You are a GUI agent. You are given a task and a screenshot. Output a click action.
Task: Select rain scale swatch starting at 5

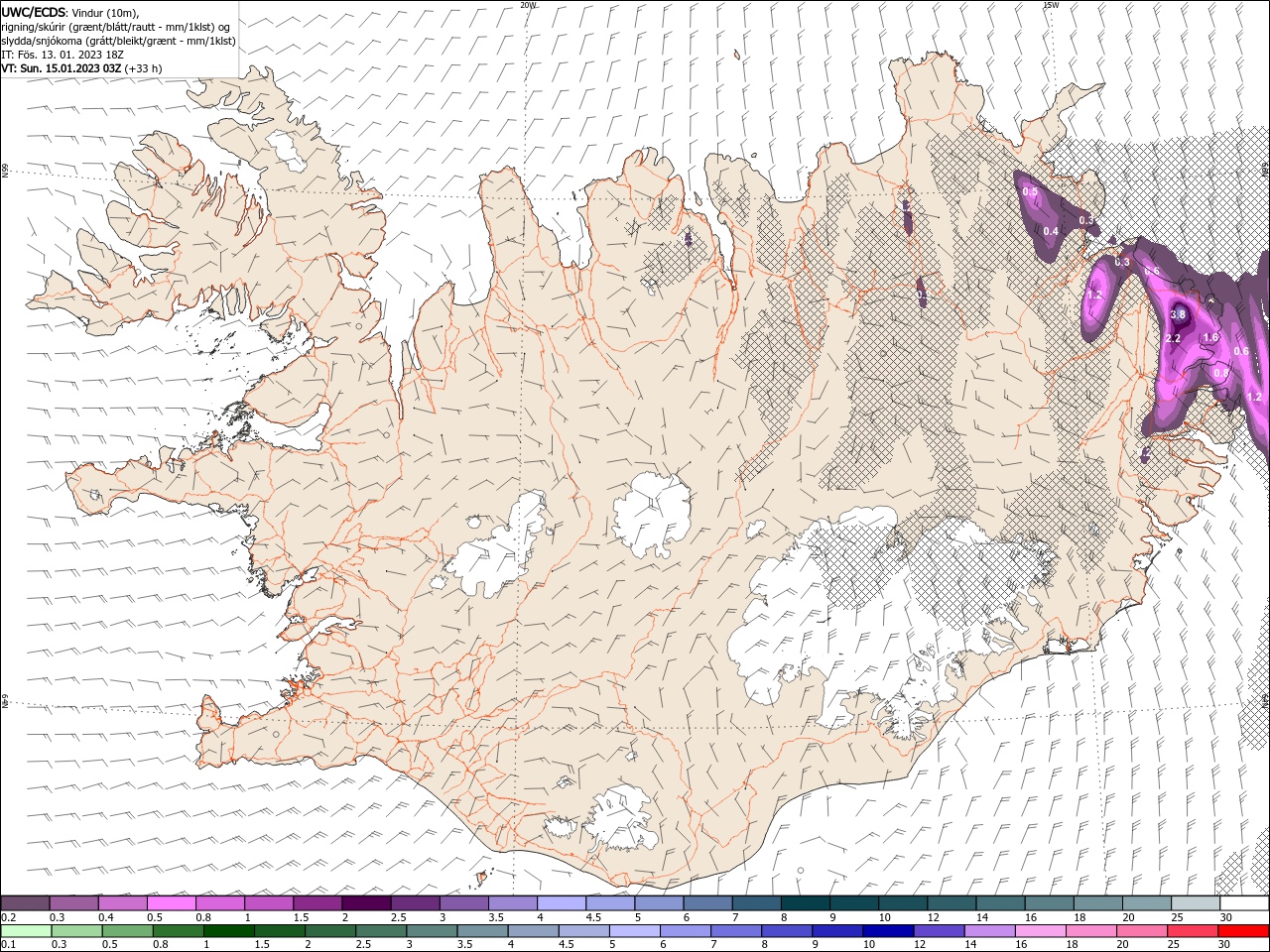(x=635, y=930)
